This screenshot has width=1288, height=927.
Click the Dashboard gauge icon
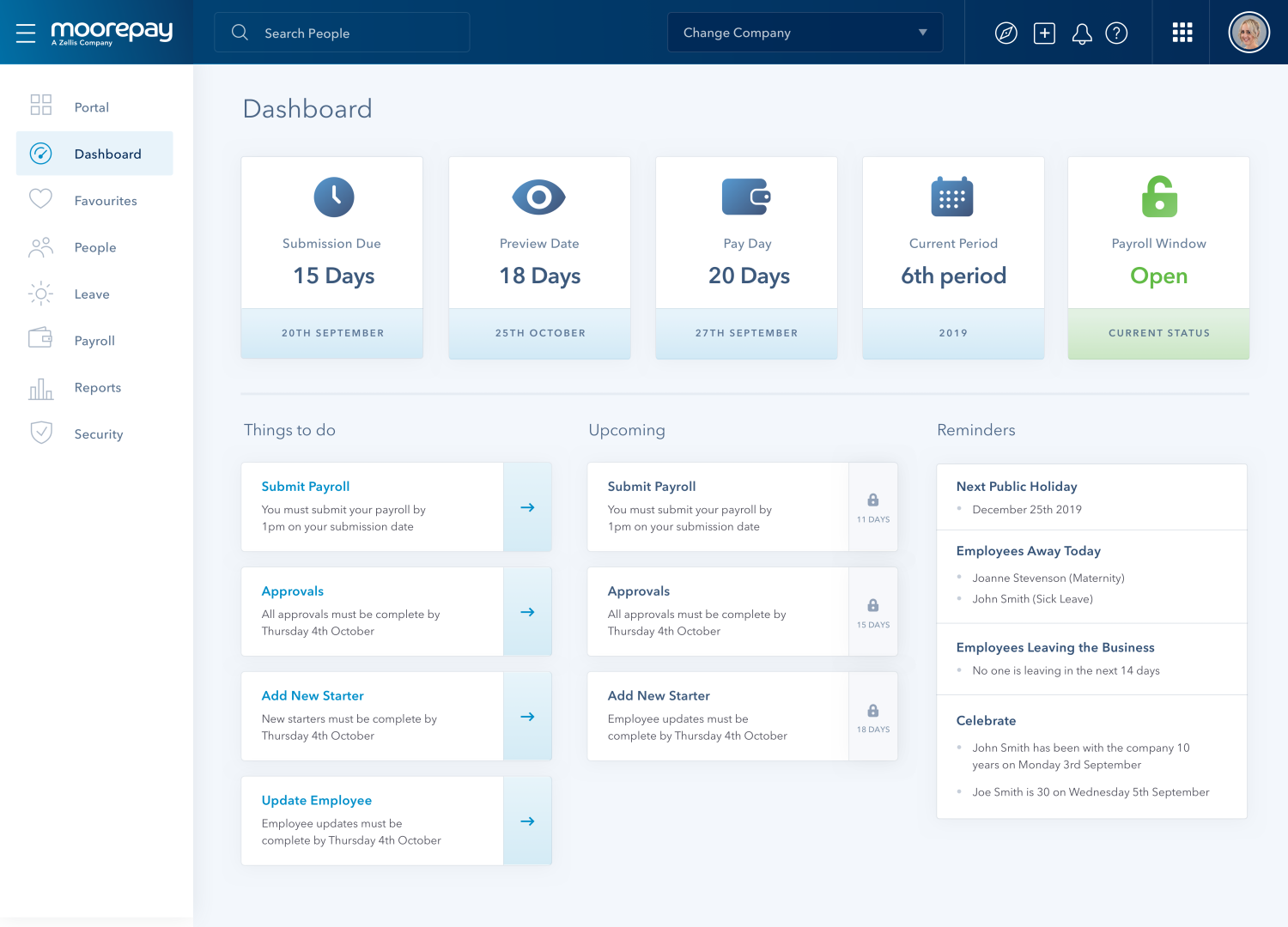point(41,154)
